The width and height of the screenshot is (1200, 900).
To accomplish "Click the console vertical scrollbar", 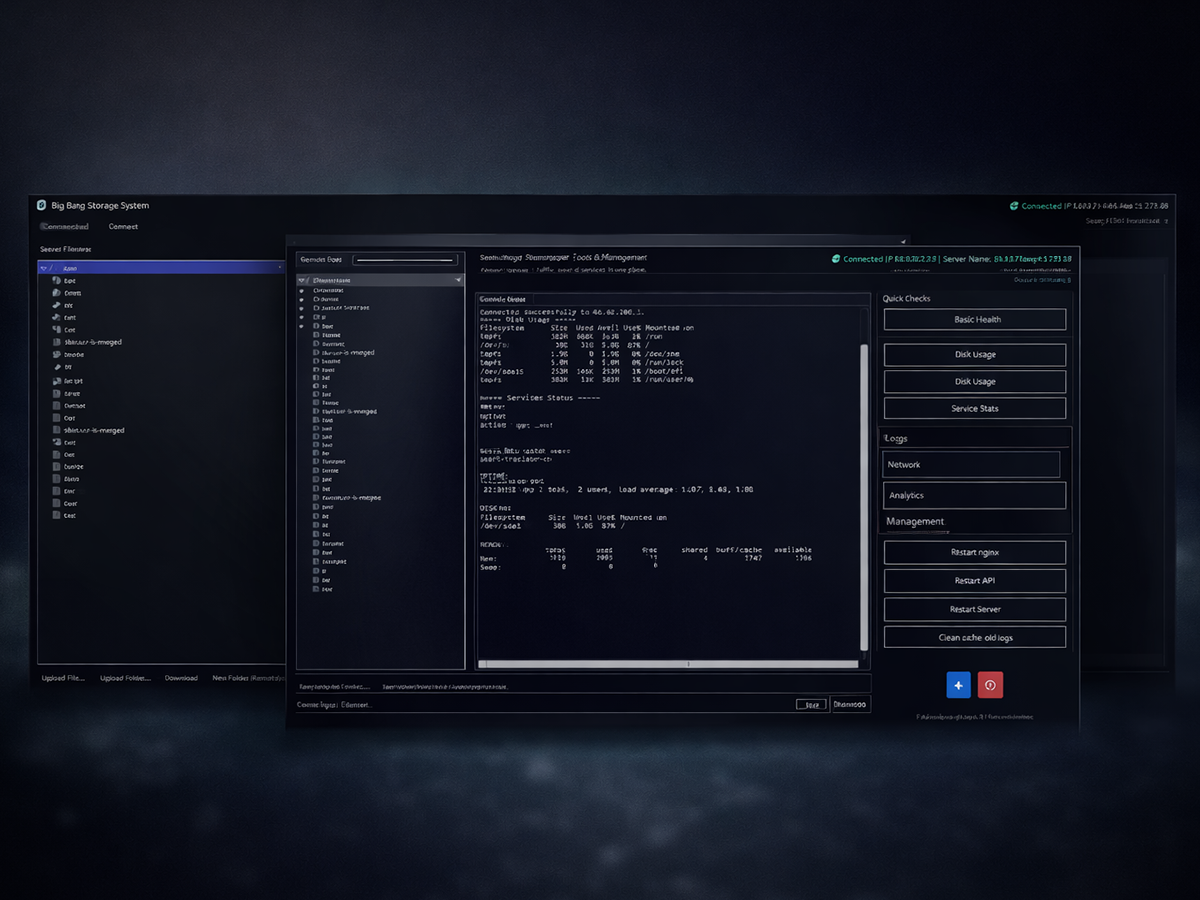I will (864, 480).
